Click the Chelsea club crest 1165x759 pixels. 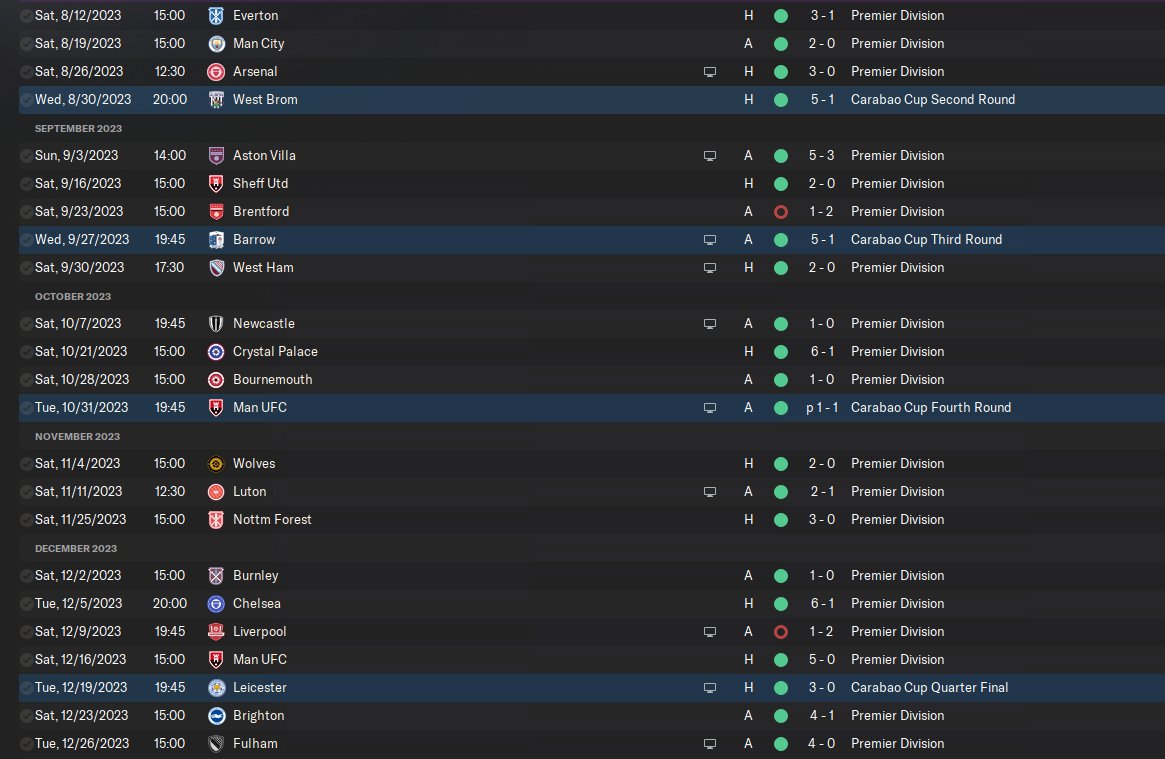point(216,604)
